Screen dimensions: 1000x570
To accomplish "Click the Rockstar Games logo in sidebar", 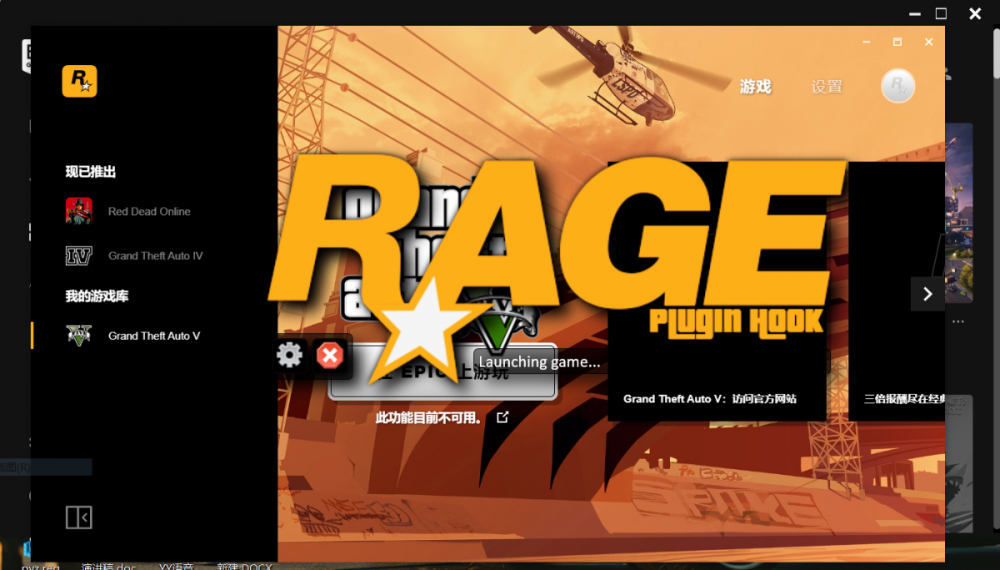I will (x=79, y=80).
